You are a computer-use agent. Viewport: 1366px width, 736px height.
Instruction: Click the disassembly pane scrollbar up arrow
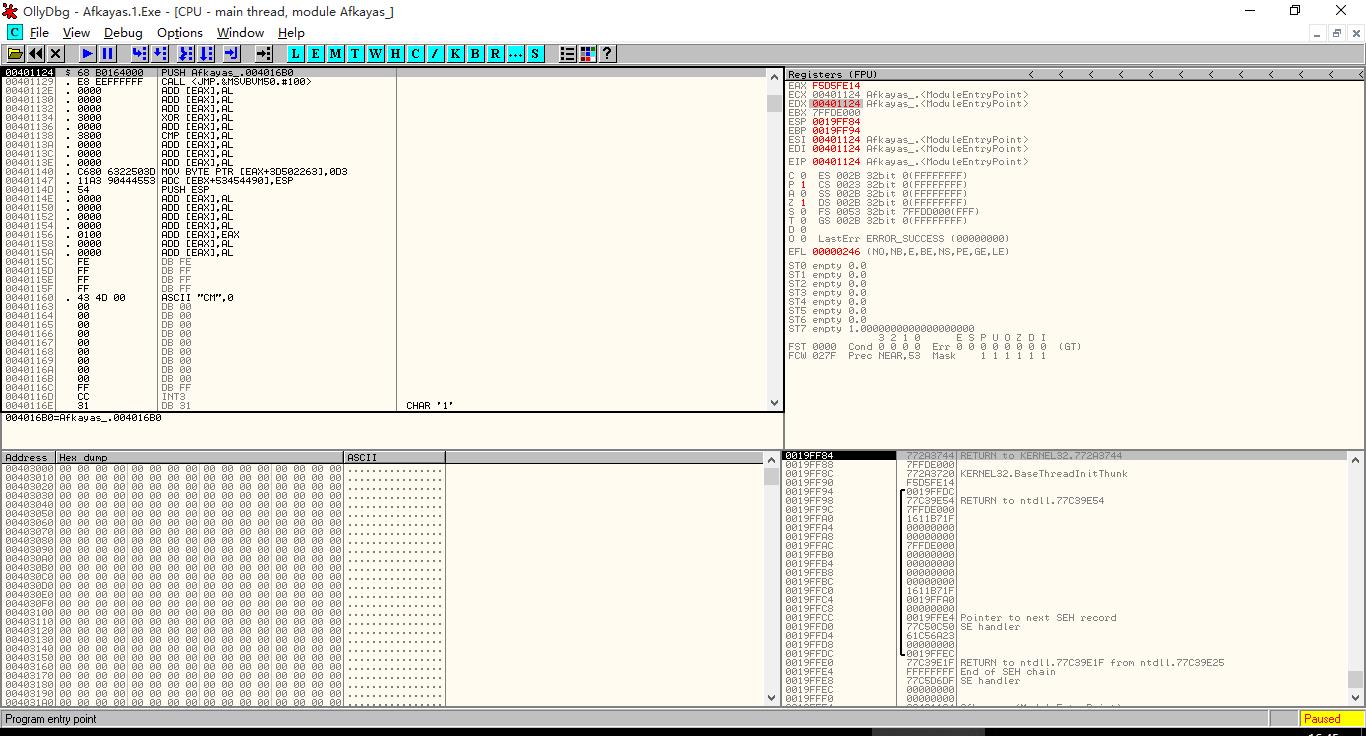tap(774, 76)
